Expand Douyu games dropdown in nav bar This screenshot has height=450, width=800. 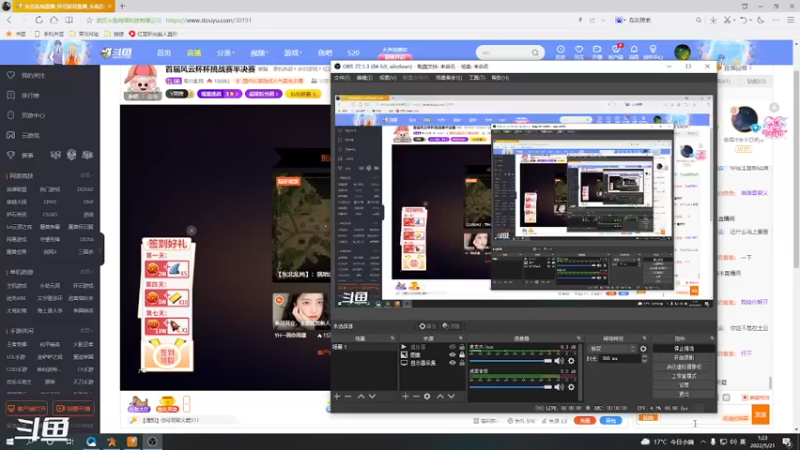pyautogui.click(x=293, y=53)
